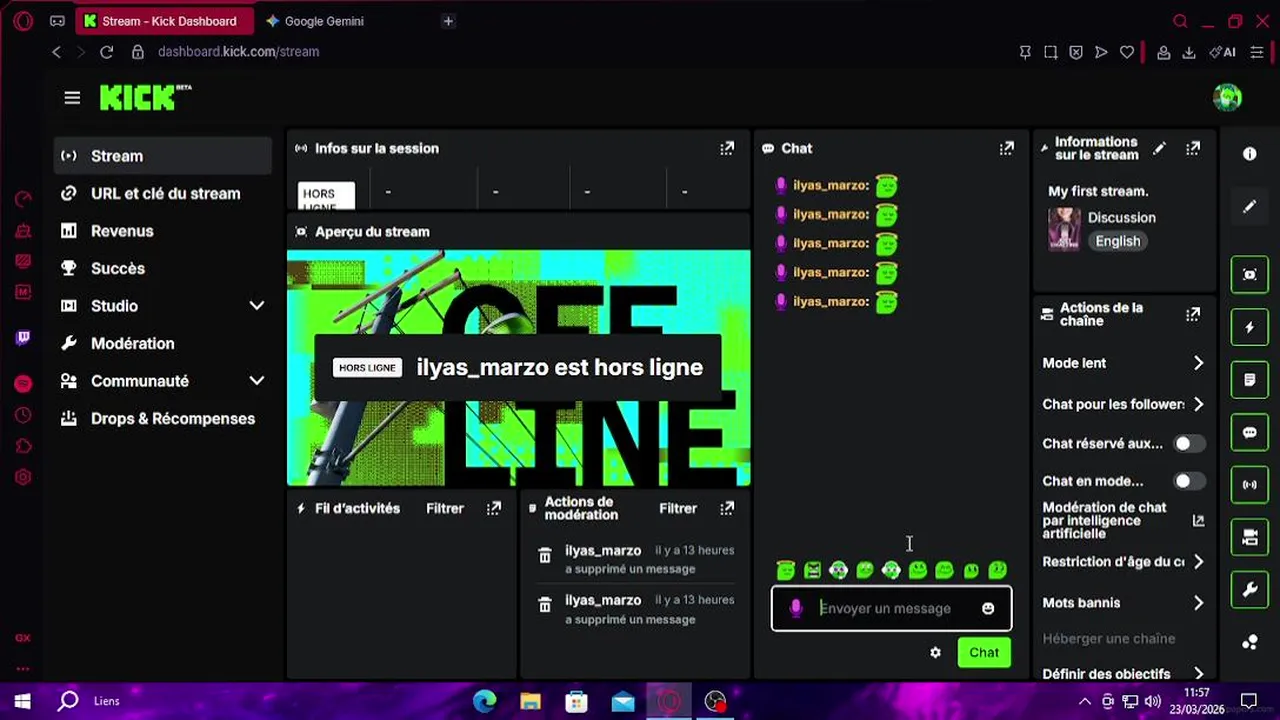This screenshot has height=720, width=1280.
Task: Open Mots bannis options arrow
Action: pyautogui.click(x=1198, y=603)
